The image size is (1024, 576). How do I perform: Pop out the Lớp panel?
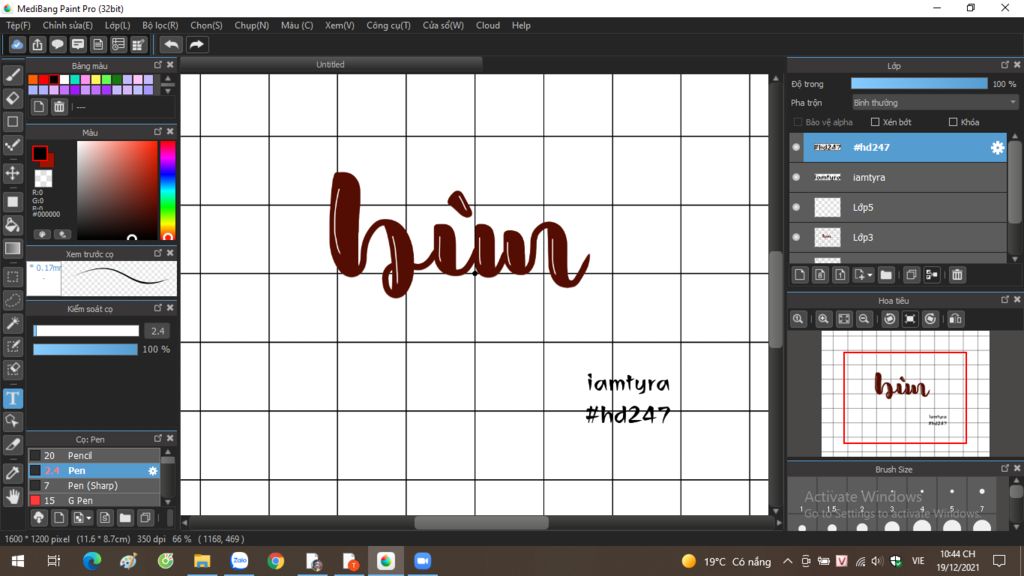pos(1004,65)
